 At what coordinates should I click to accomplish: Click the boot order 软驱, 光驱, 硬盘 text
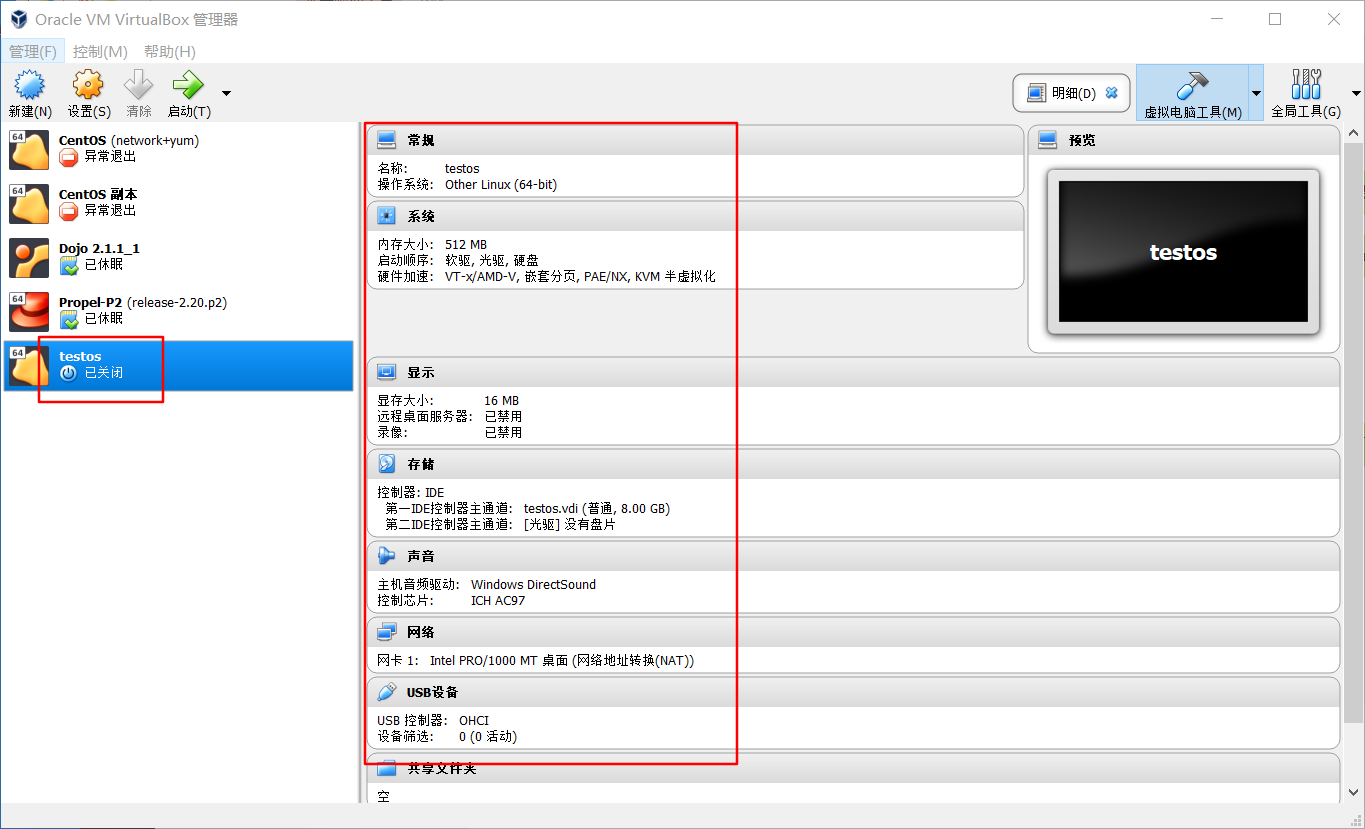click(x=492, y=260)
